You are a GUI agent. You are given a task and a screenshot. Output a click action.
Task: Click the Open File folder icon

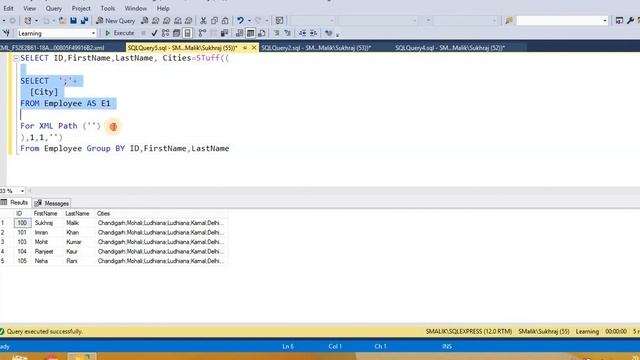[x=62, y=20]
